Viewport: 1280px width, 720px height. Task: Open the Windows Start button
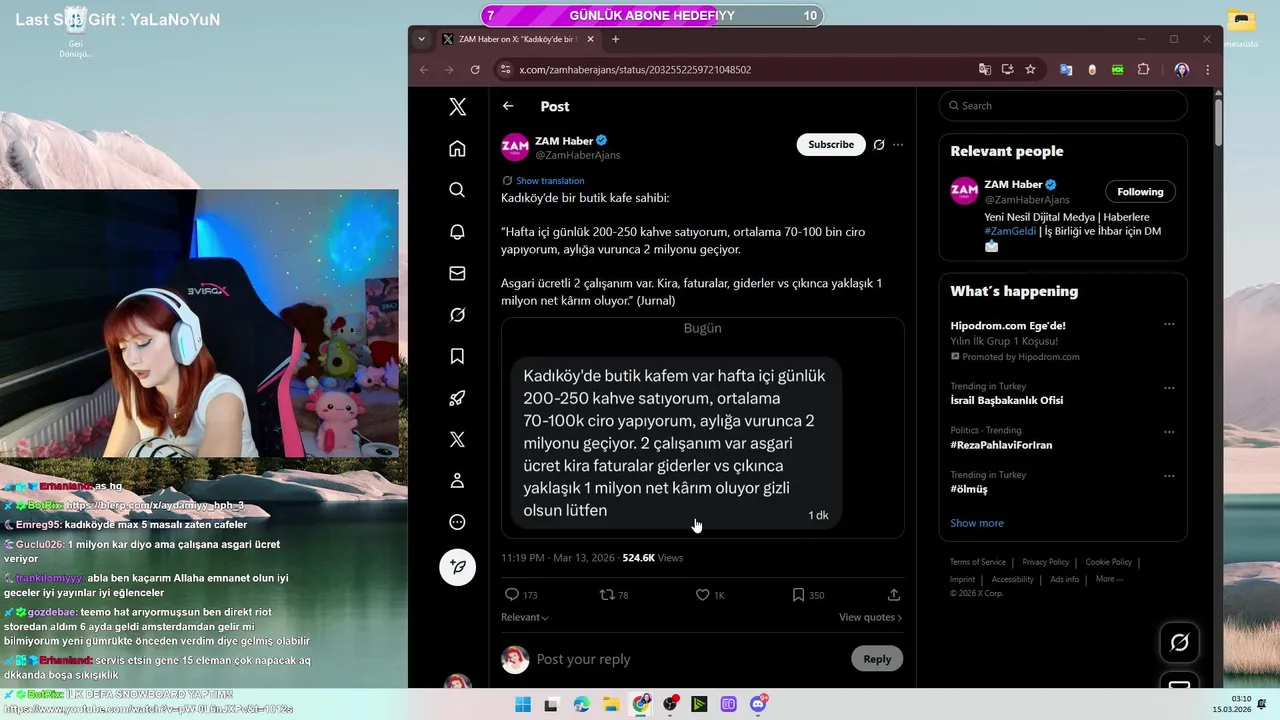[x=522, y=704]
